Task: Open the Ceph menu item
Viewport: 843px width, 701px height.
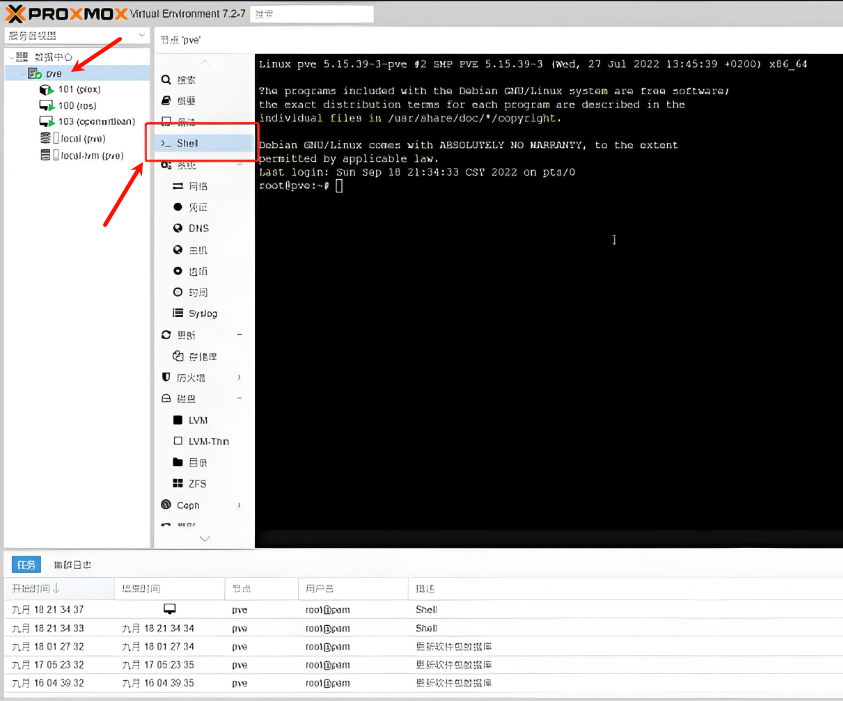Action: click(188, 505)
